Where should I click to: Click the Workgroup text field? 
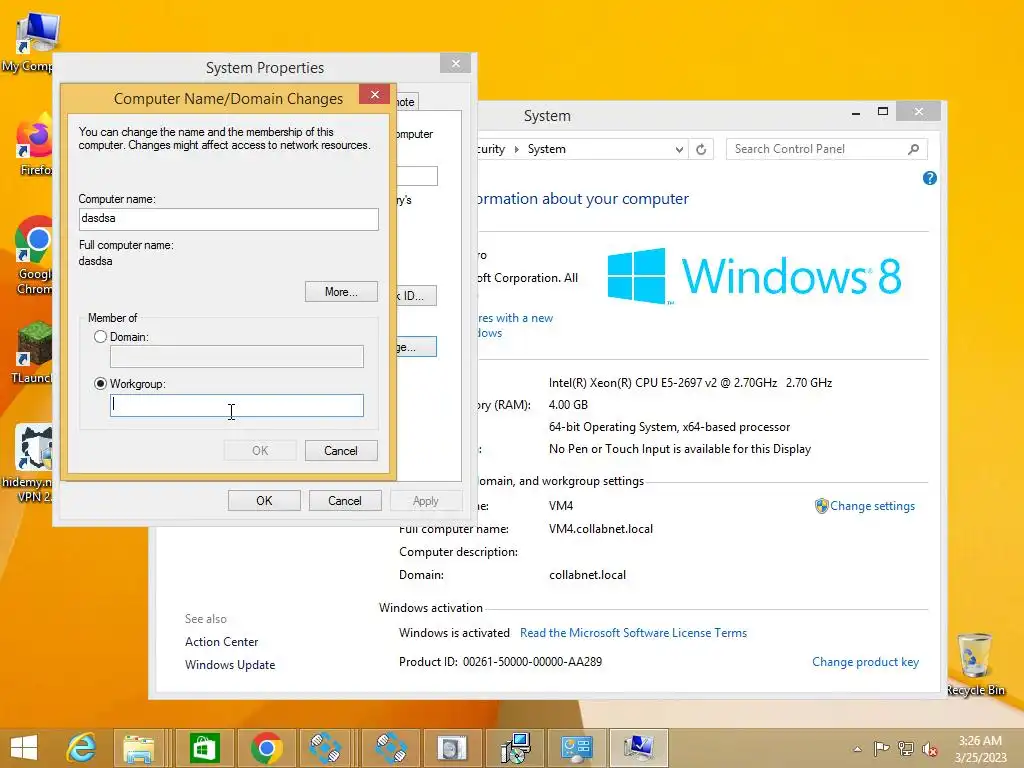click(236, 406)
